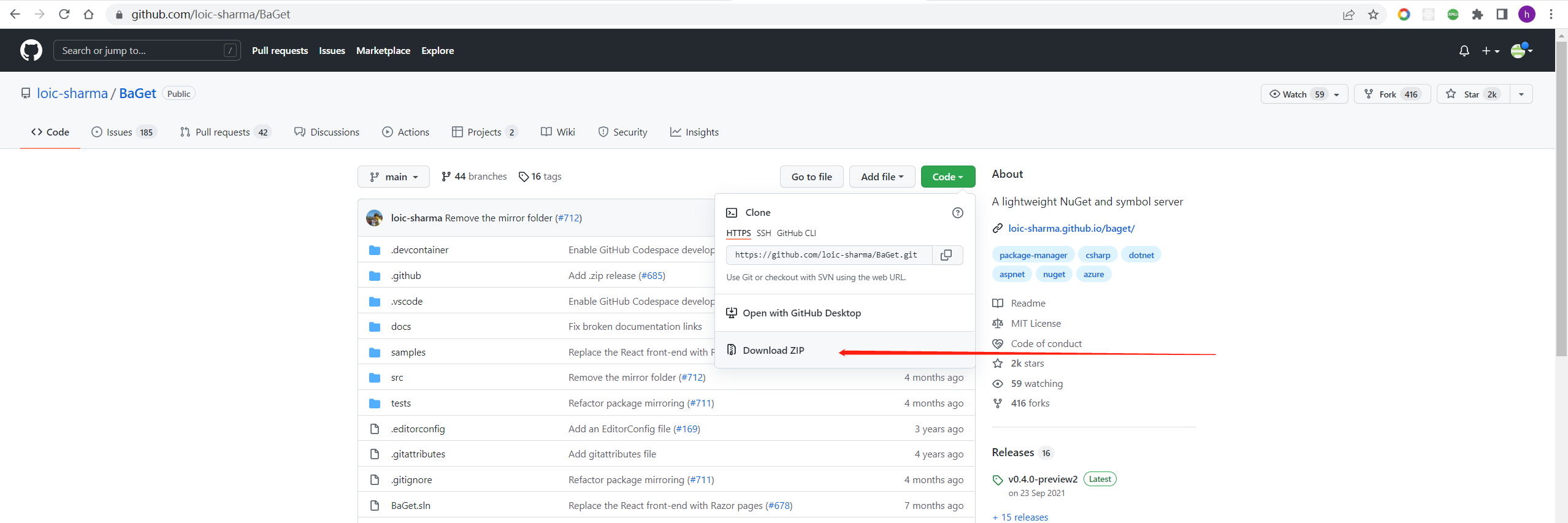Focus the Search or jump to field
Image resolution: width=1568 pixels, height=523 pixels.
(x=147, y=51)
